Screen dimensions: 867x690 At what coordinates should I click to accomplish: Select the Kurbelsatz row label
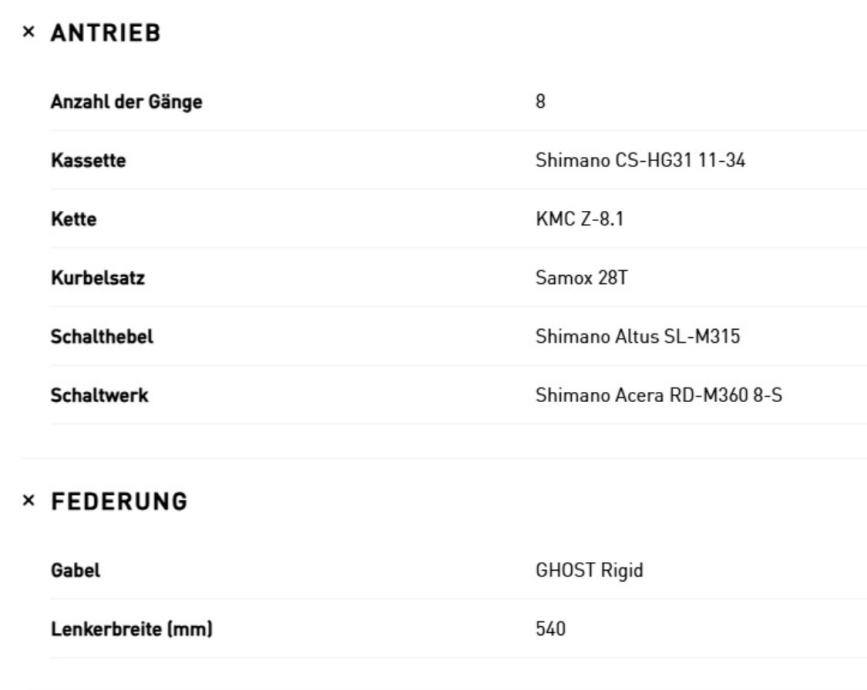(98, 278)
